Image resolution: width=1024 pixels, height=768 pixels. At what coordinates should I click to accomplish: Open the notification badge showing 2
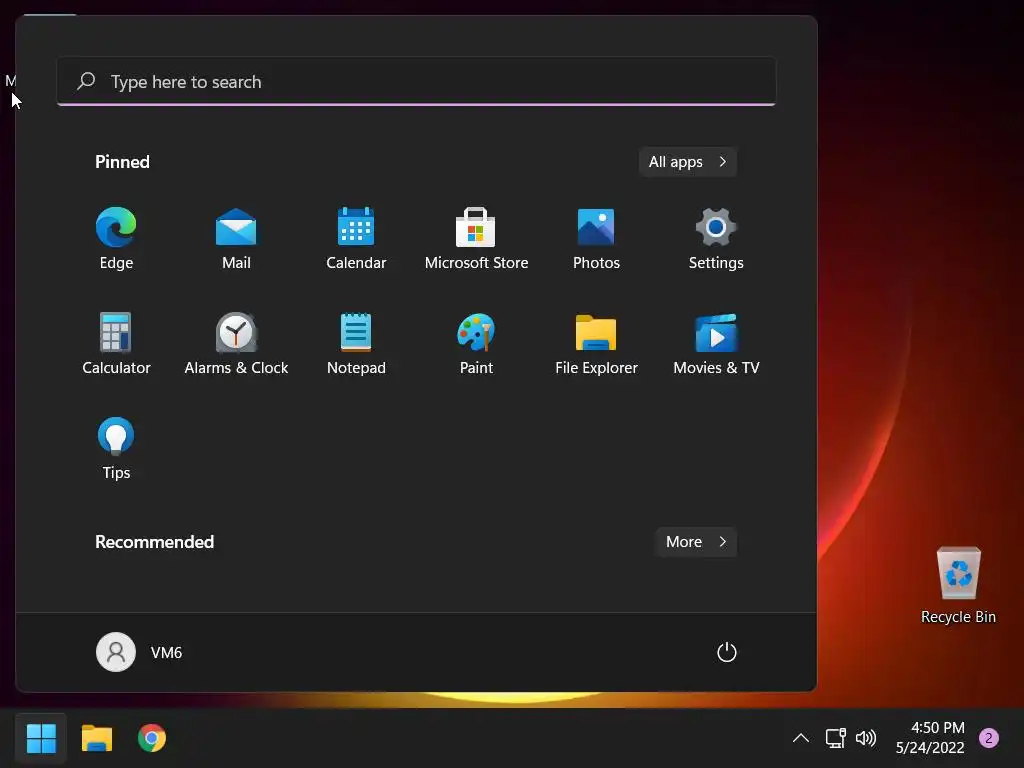coord(989,738)
